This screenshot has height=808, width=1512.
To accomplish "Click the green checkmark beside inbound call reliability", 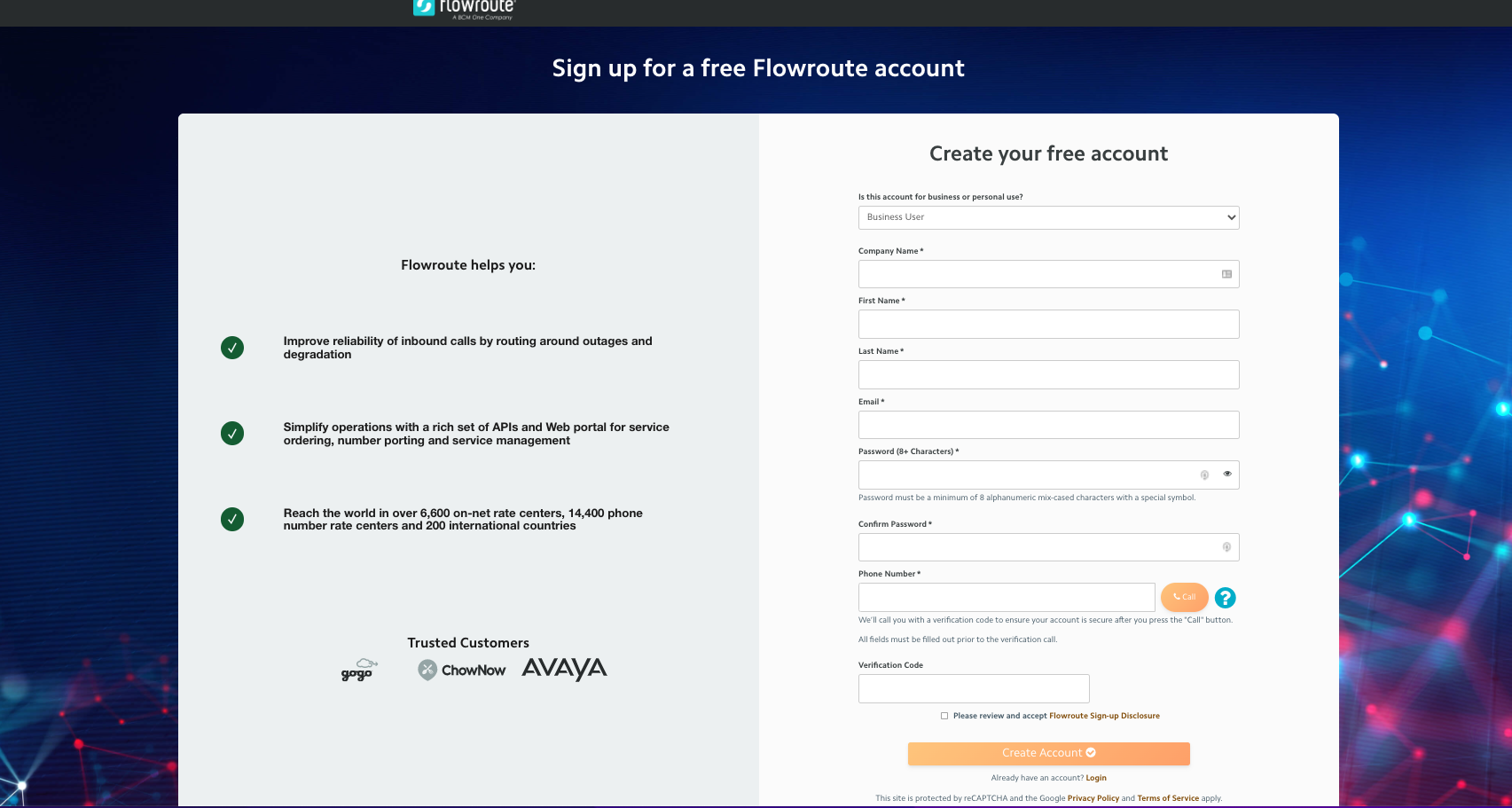I will coord(231,348).
